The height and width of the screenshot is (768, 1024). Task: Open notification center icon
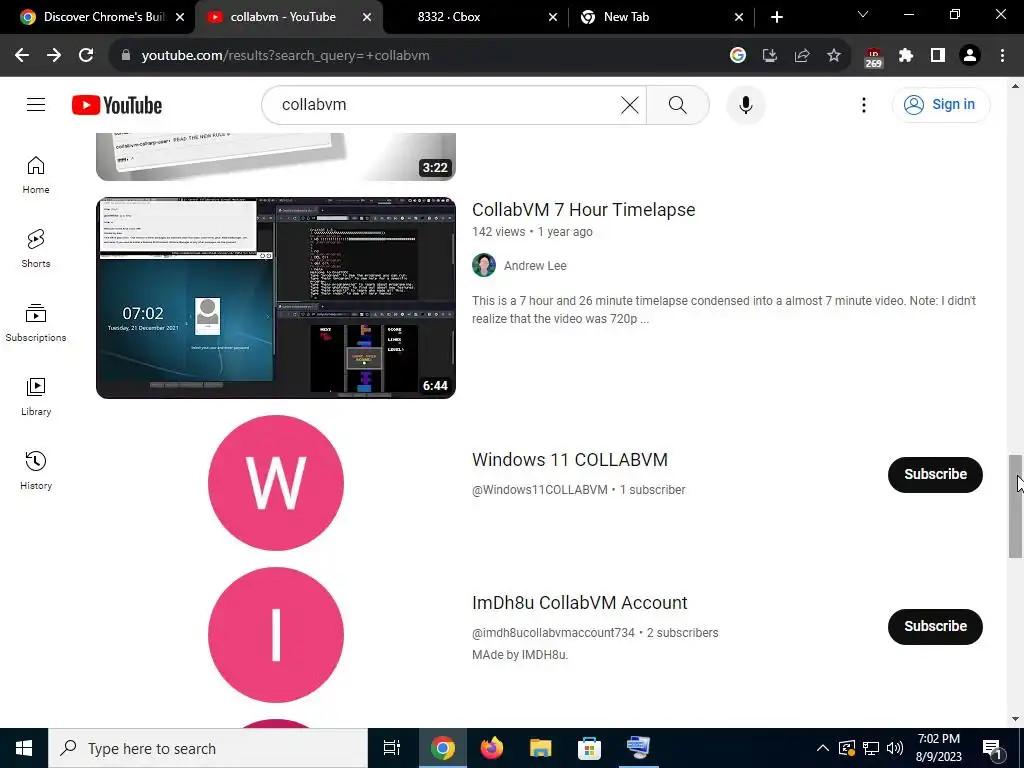coord(992,749)
